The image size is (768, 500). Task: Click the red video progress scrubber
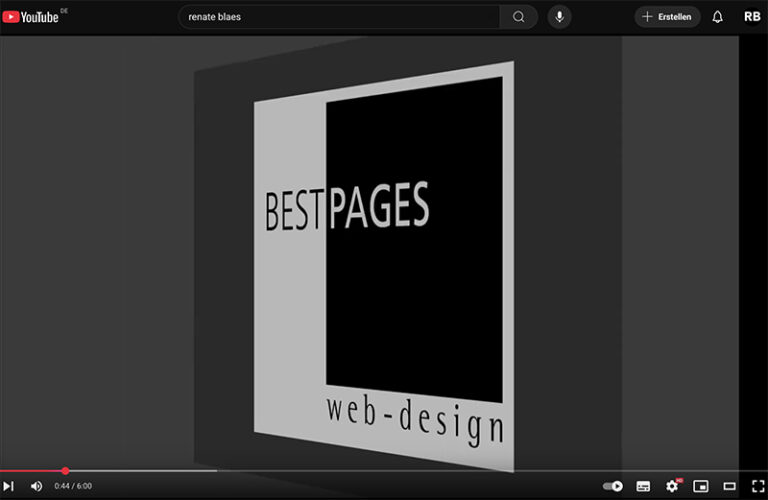pos(65,471)
